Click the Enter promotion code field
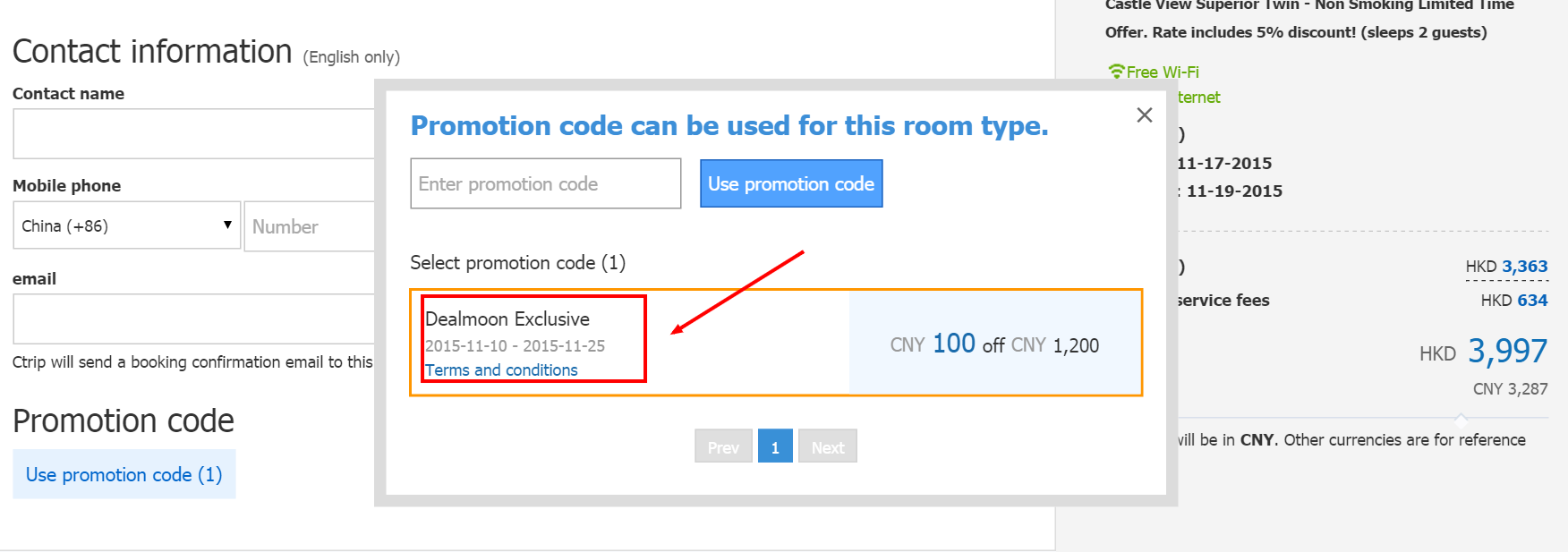The width and height of the screenshot is (1568, 552). pos(546,183)
